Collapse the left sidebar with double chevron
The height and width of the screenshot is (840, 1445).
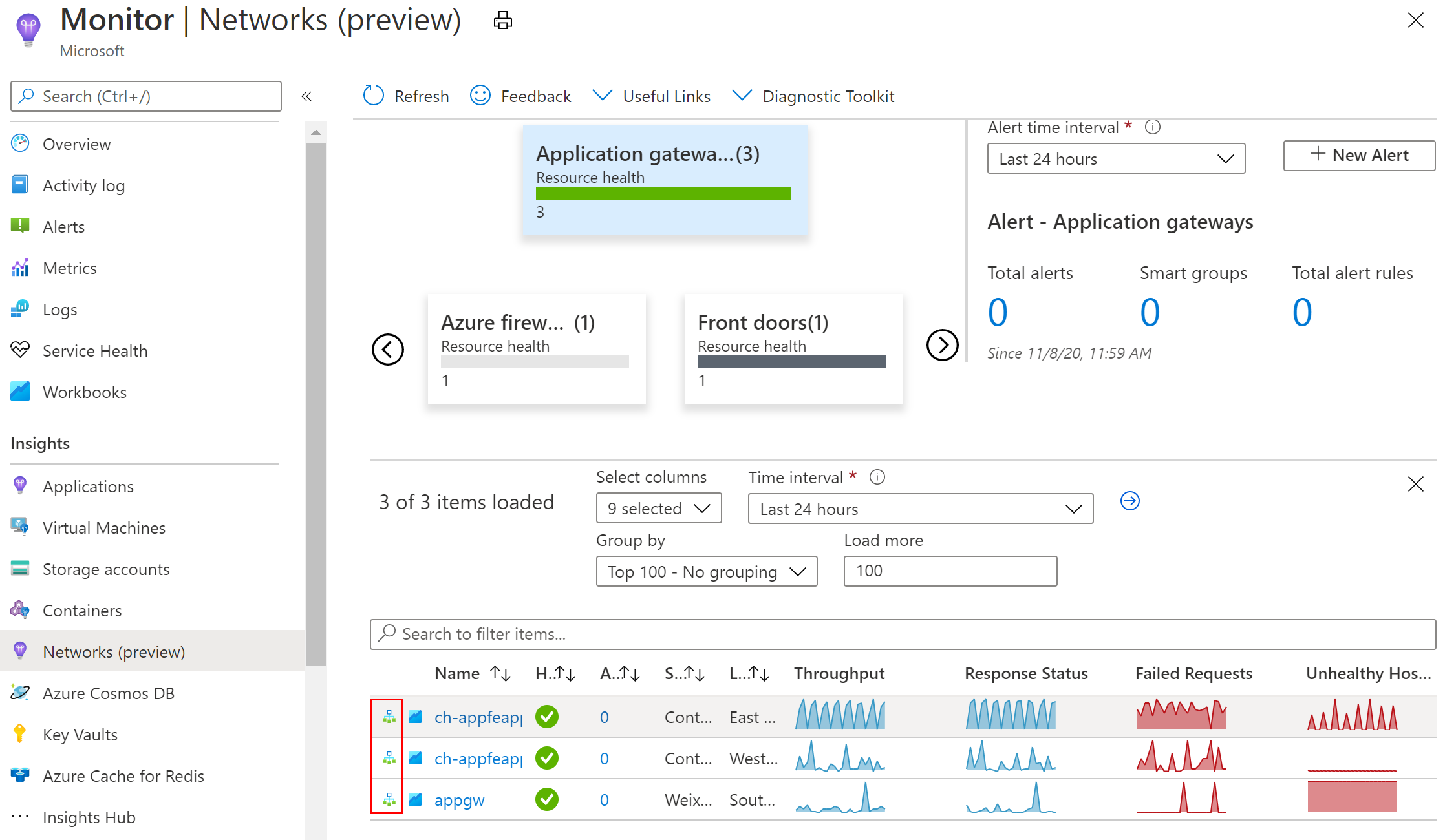click(x=306, y=96)
